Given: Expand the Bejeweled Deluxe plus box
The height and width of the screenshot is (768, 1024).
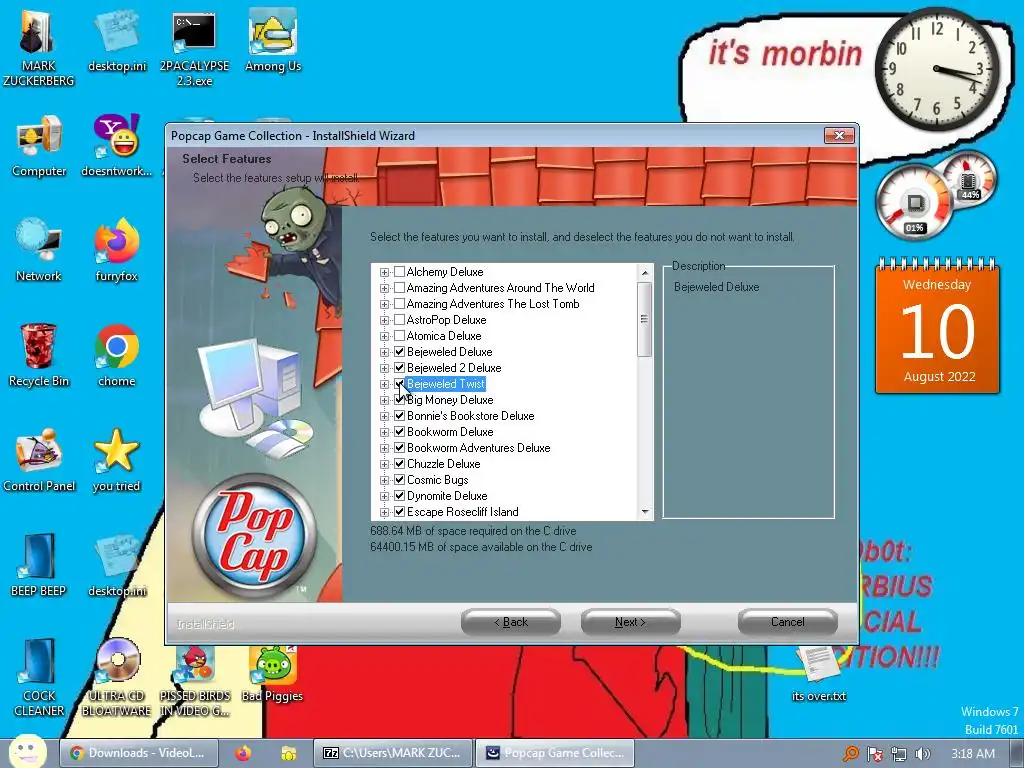Looking at the screenshot, I should [x=385, y=352].
